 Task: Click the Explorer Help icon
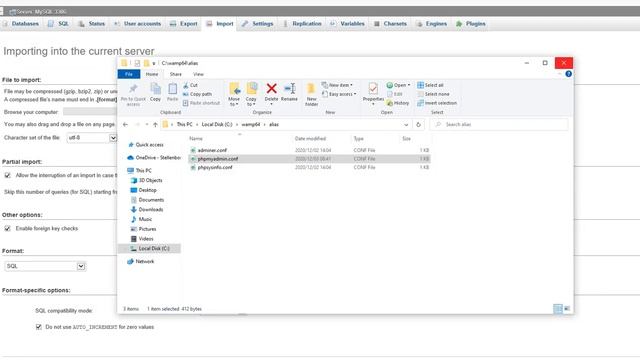[x=568, y=74]
